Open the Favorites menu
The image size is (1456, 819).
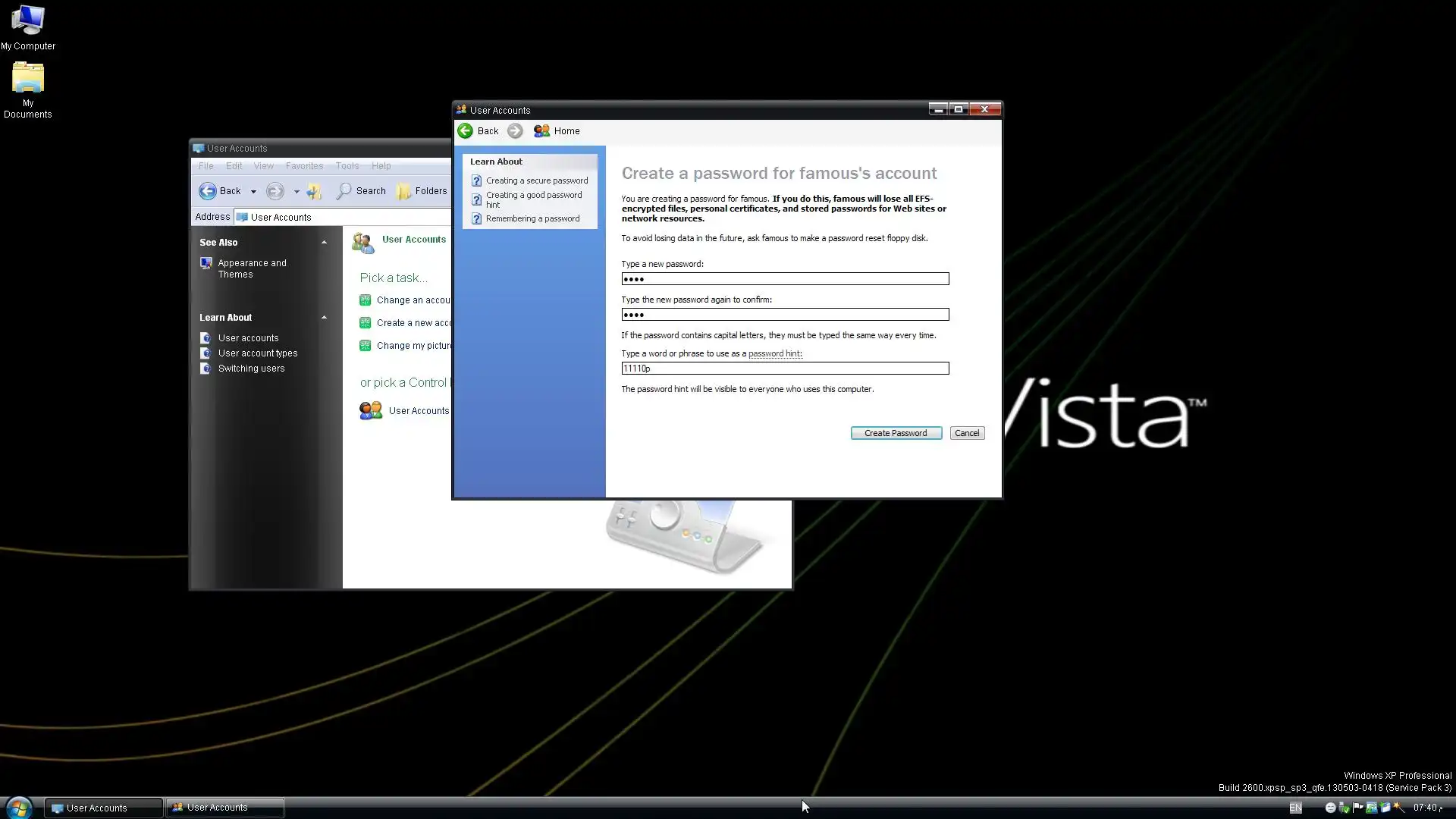[x=304, y=166]
